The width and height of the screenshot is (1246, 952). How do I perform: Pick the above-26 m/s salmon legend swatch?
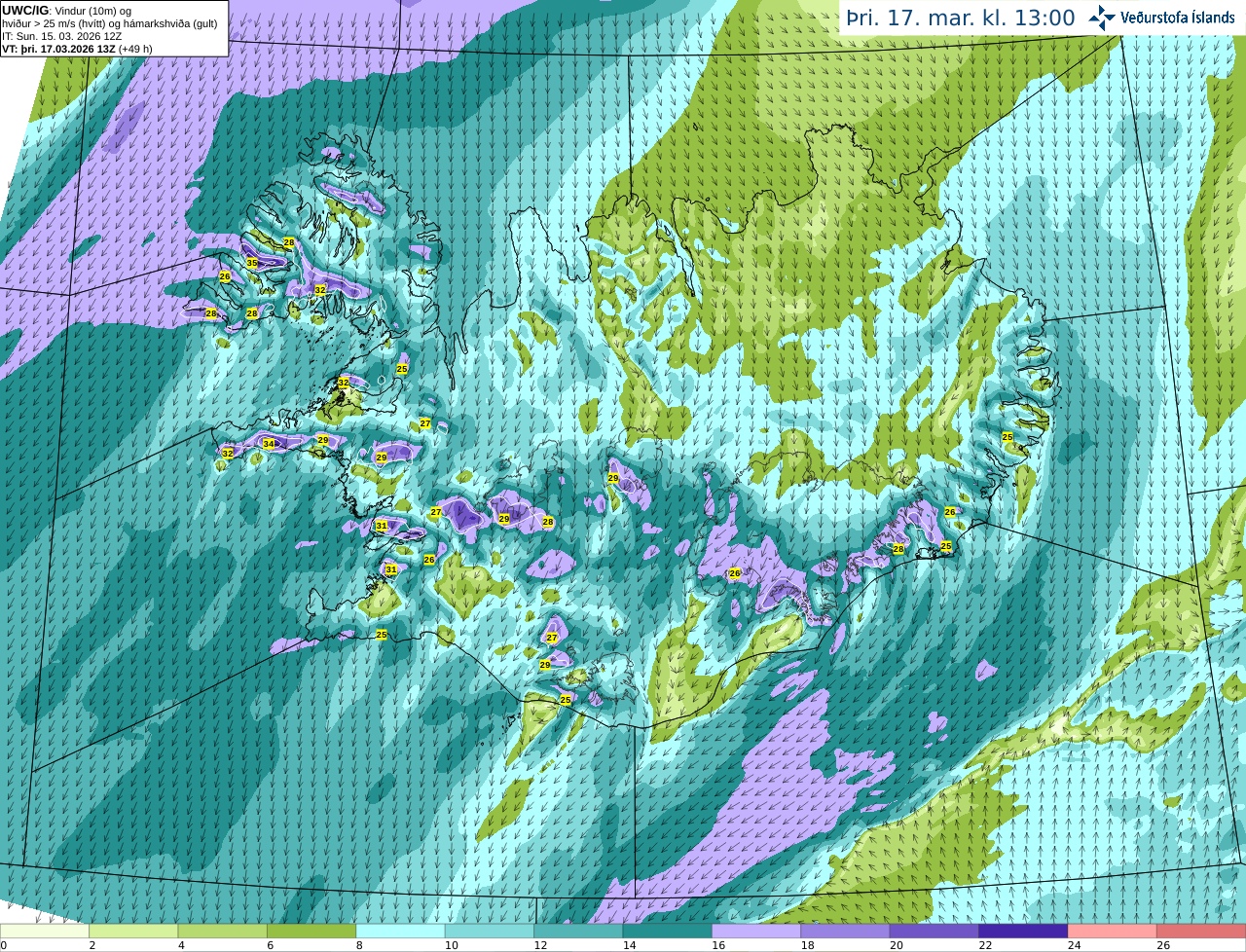(x=1201, y=931)
